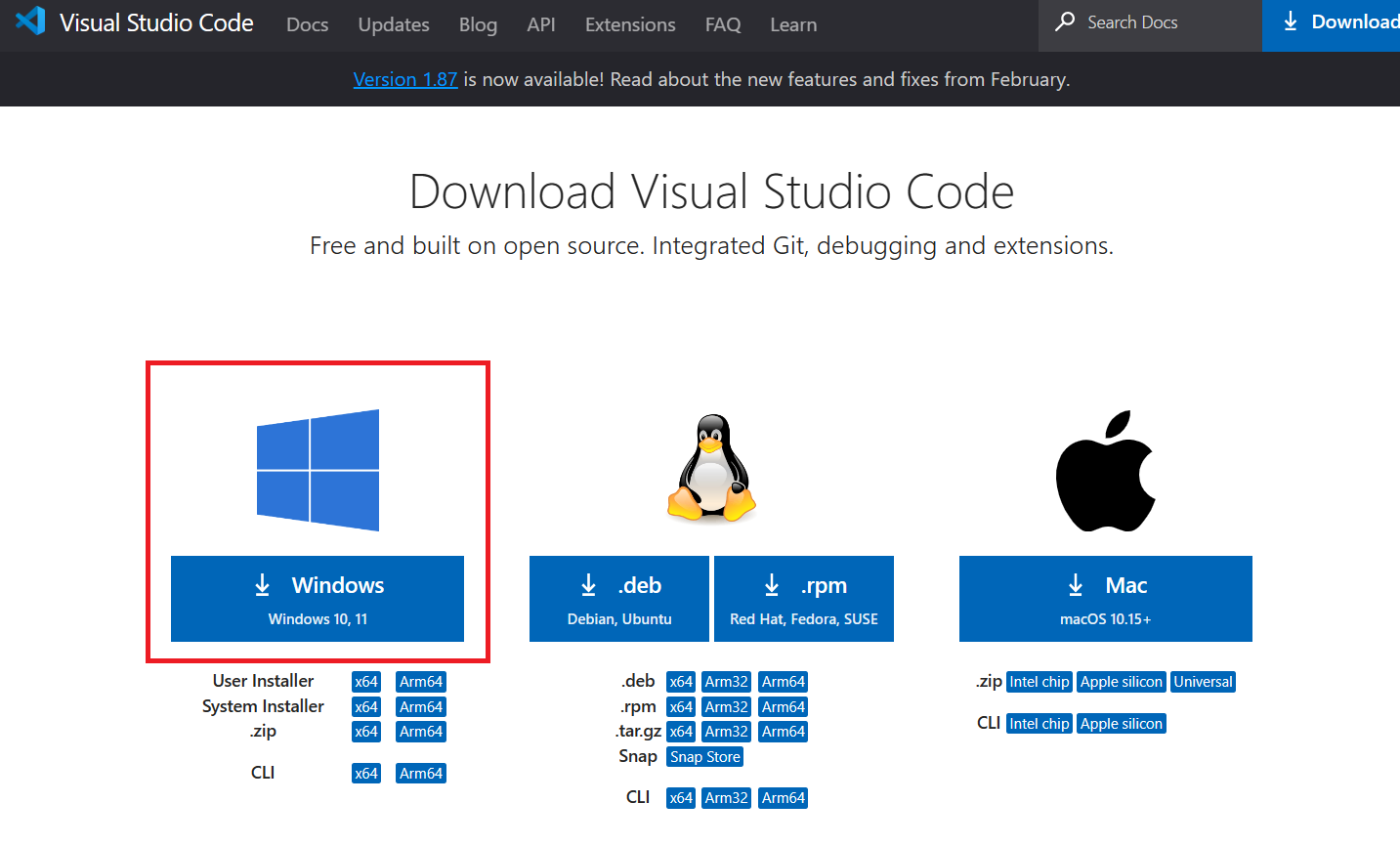Download the Windows 10, 11 installer
Image resolution: width=1400 pixels, height=845 pixels.
coord(318,599)
